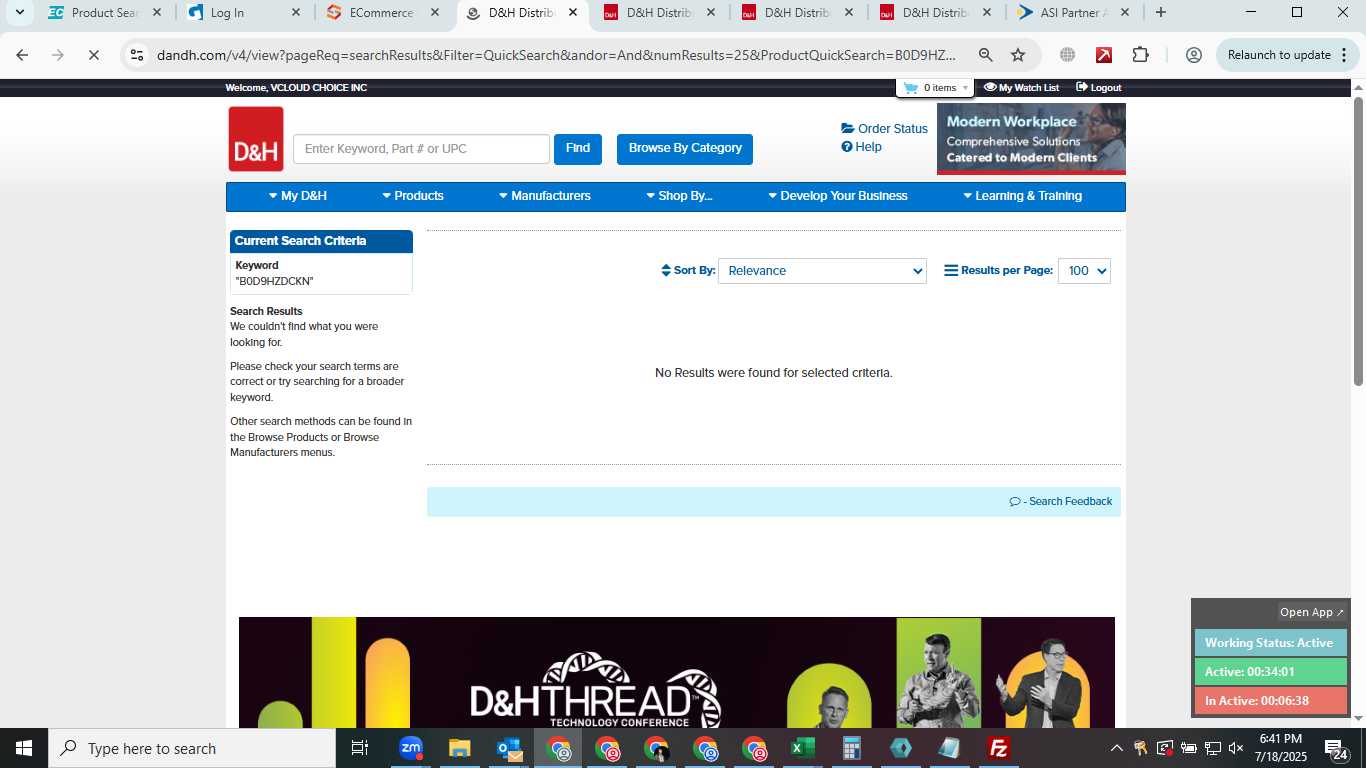Click the Search Feedback speech bubble icon
This screenshot has height=768, width=1366.
[x=1015, y=502]
